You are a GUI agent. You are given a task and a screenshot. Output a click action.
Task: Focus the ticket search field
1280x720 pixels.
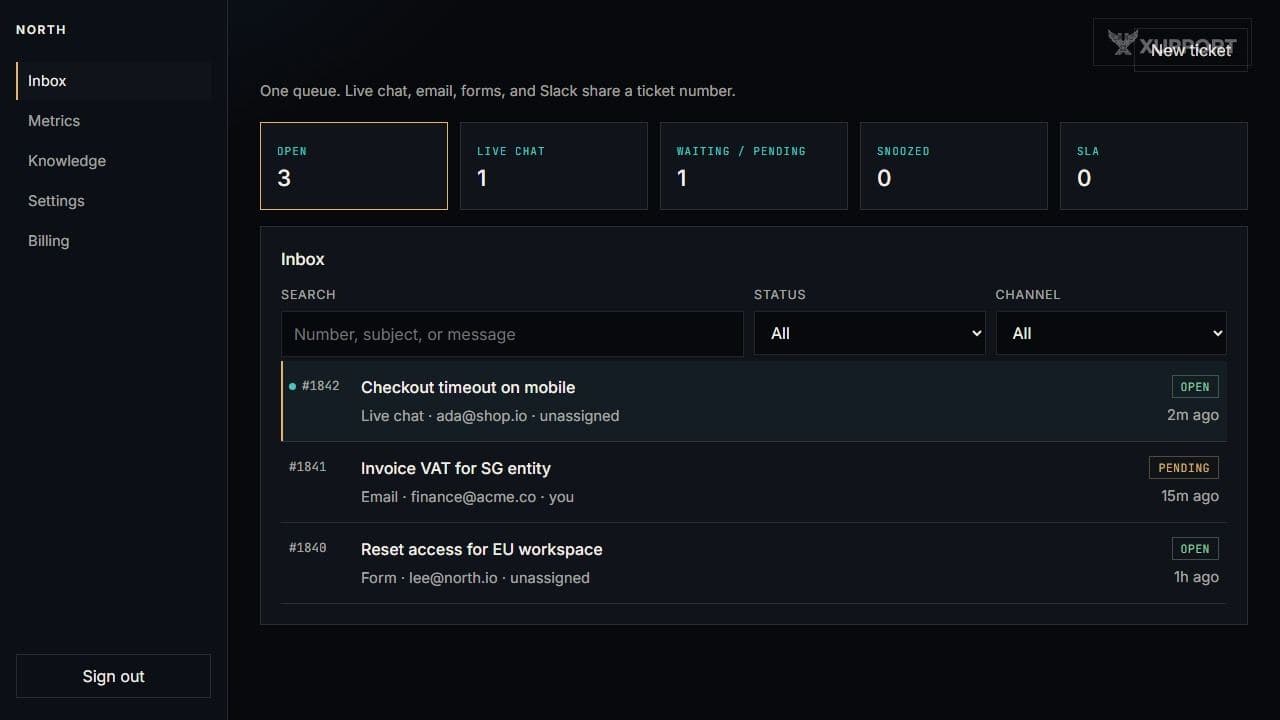[x=512, y=334]
